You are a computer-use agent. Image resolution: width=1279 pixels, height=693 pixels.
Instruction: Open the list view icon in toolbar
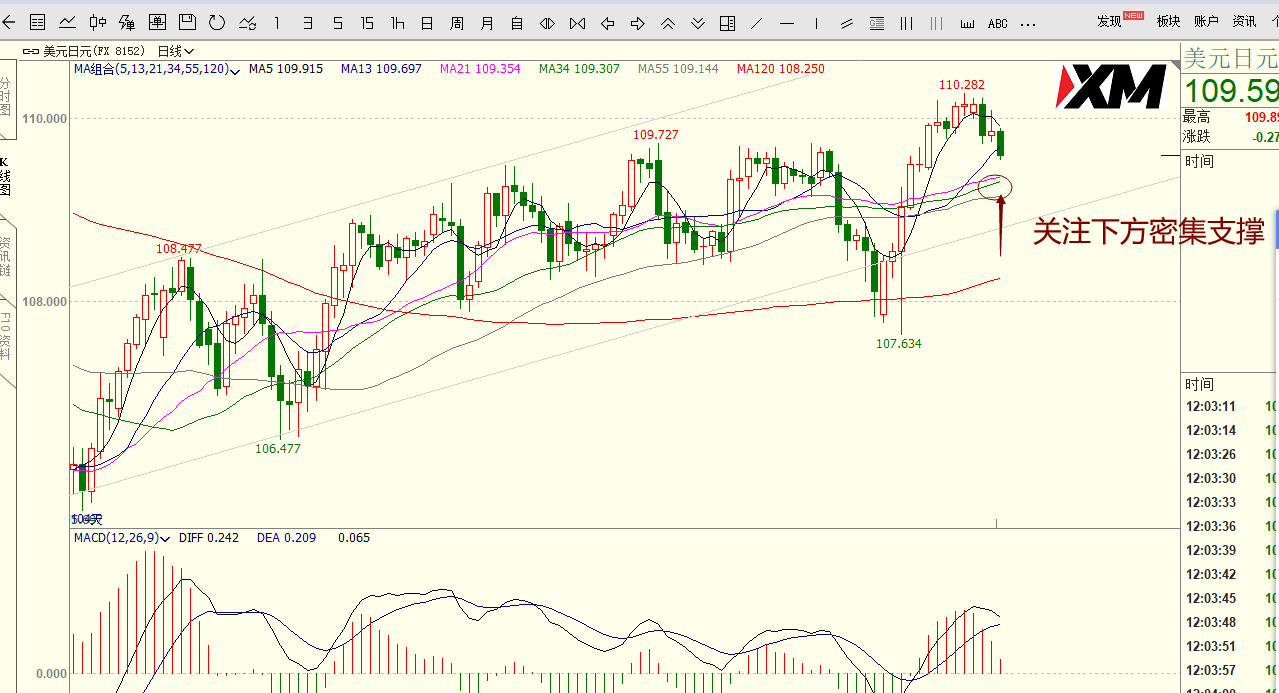(x=38, y=22)
